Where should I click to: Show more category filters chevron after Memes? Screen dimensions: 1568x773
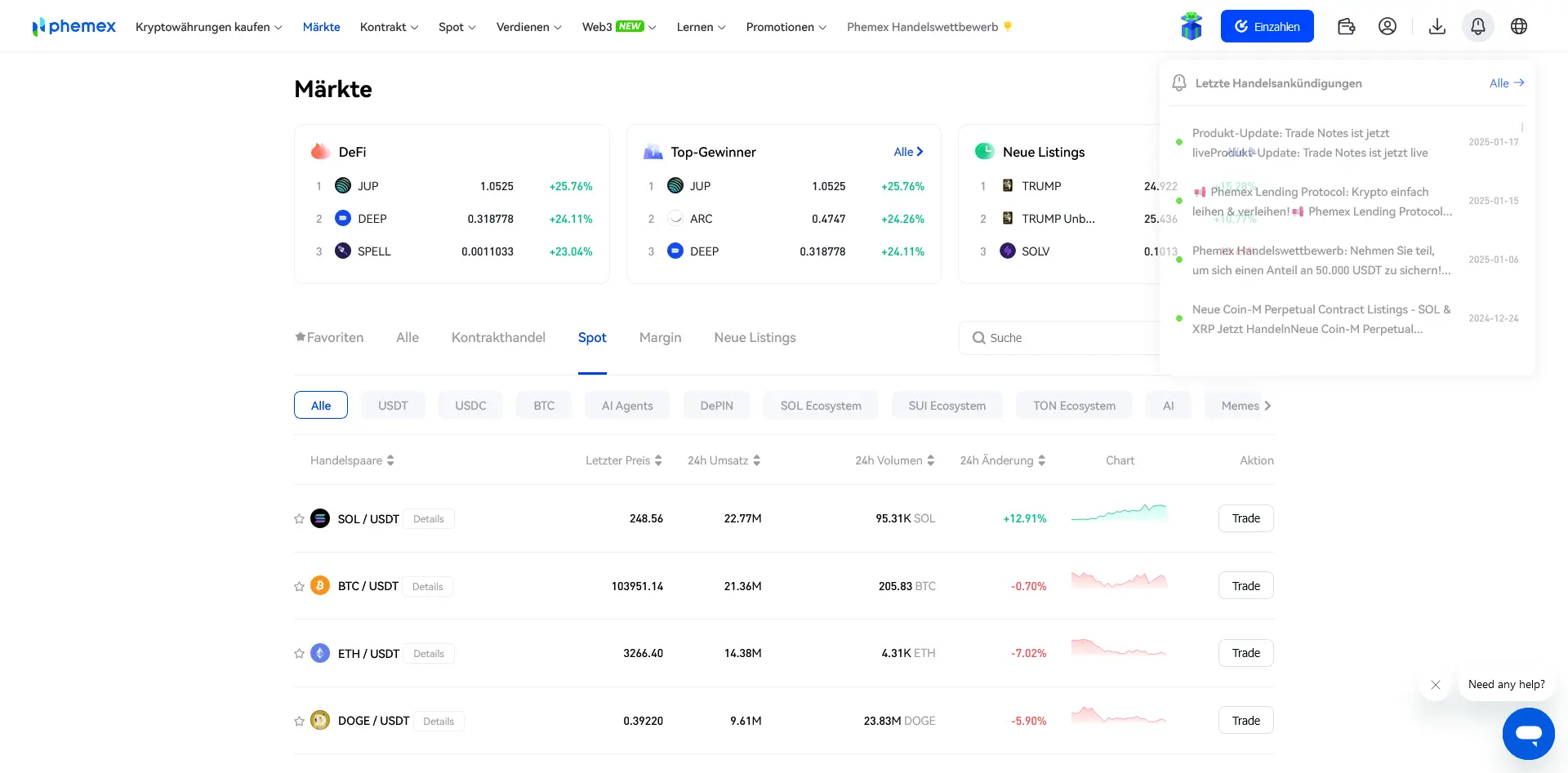(x=1267, y=406)
